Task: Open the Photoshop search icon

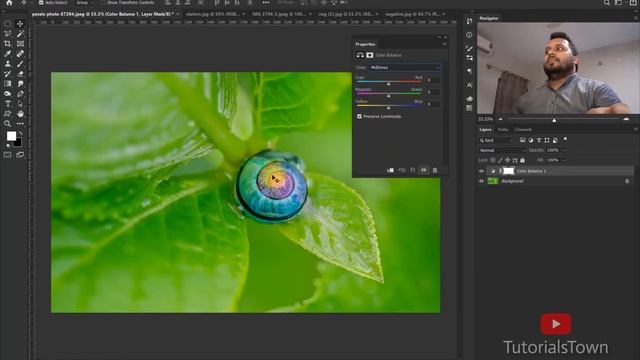Action: (x=607, y=3)
